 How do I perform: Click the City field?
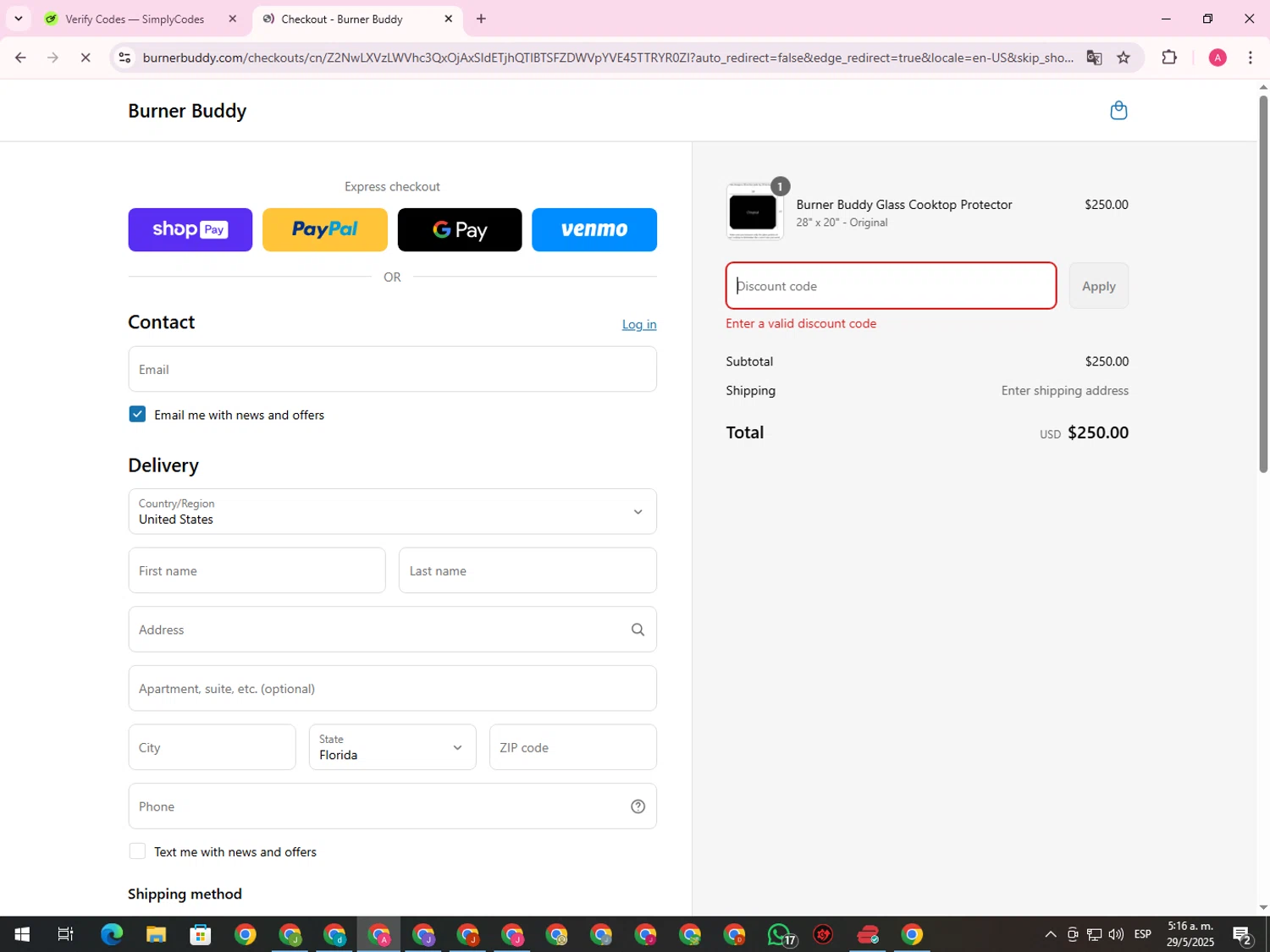click(x=212, y=747)
